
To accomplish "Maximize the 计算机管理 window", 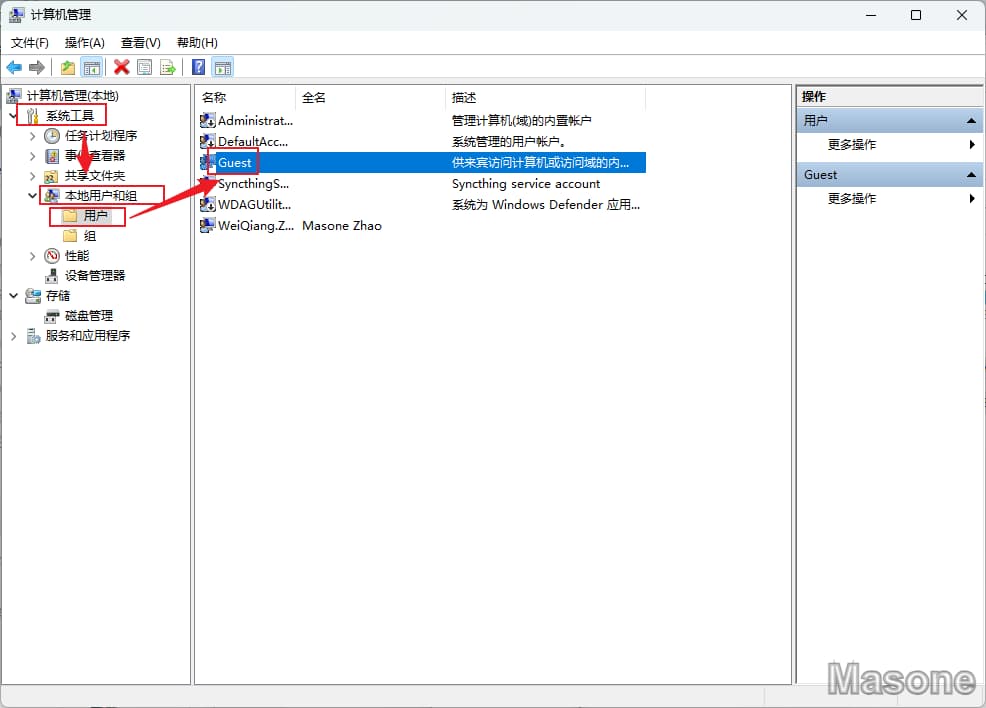I will 916,15.
